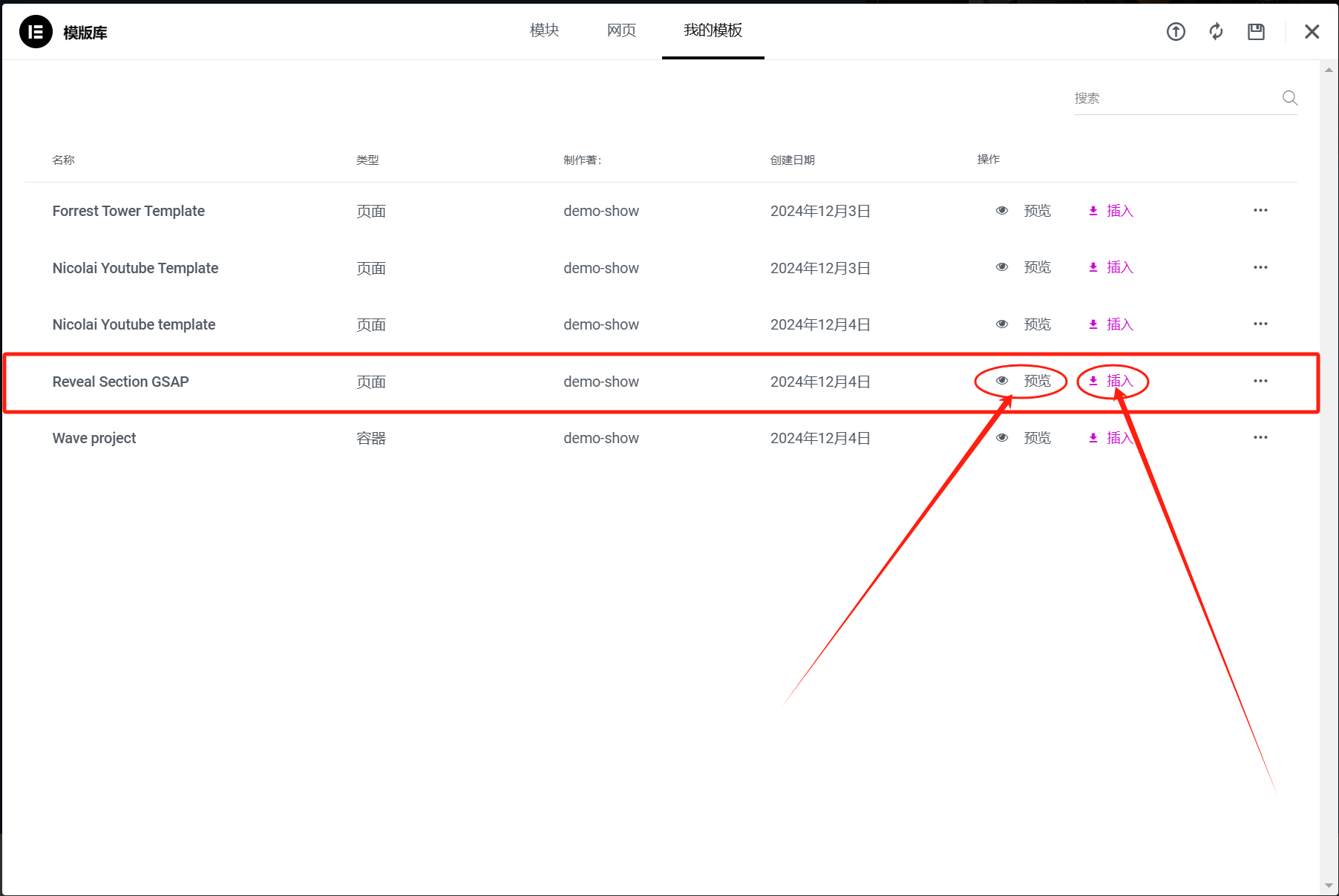
Task: Toggle preview eye for Reveal Section GSAP
Action: coord(1001,381)
